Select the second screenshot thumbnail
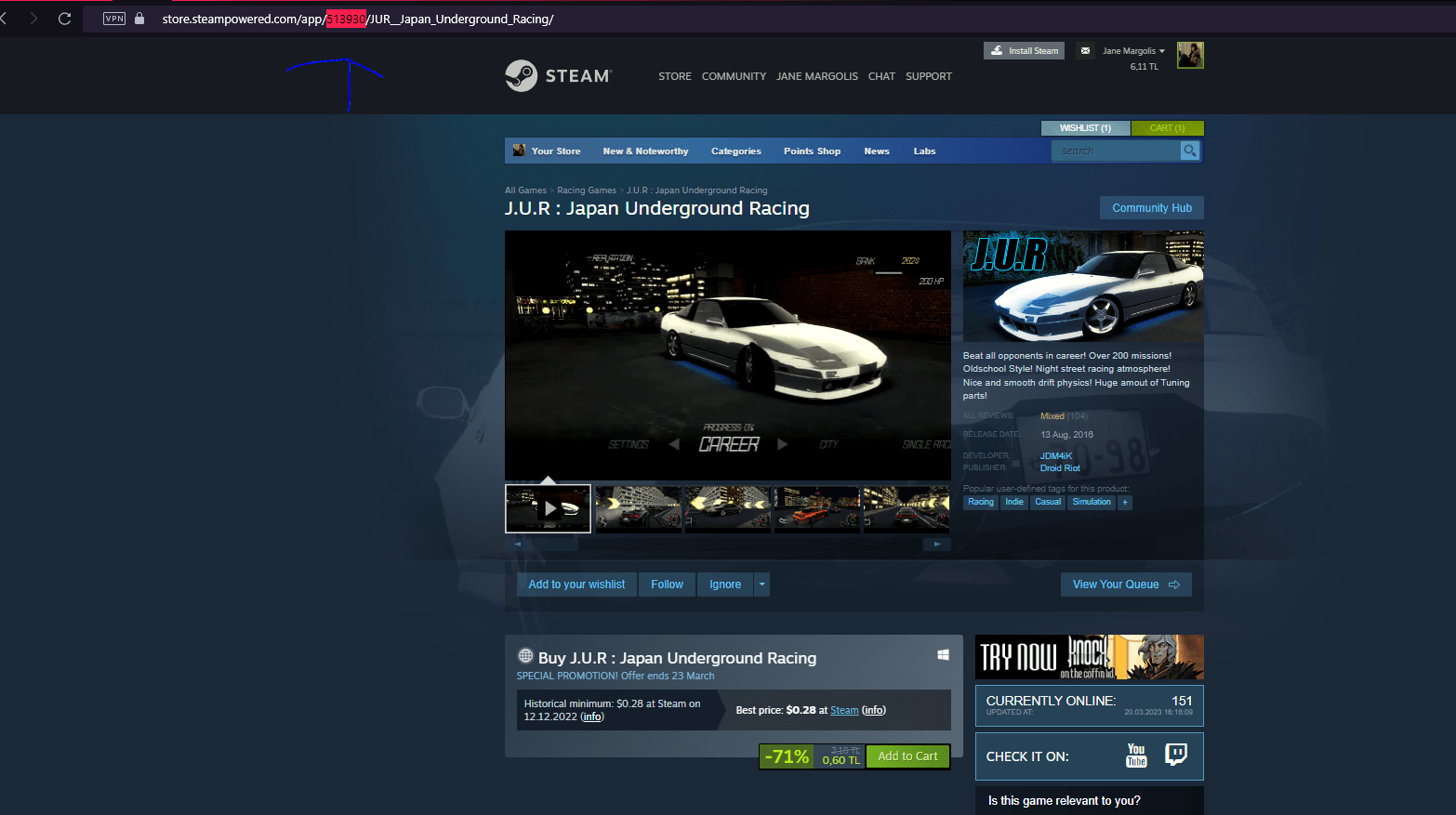1456x815 pixels. [638, 508]
